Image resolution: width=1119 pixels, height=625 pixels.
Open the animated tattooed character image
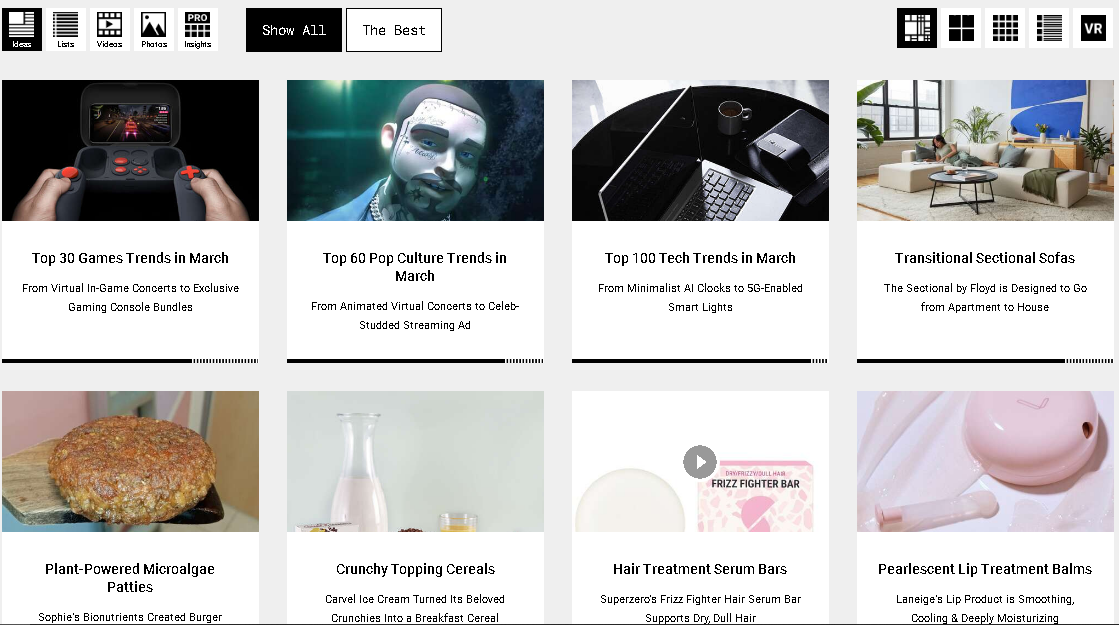[x=415, y=151]
